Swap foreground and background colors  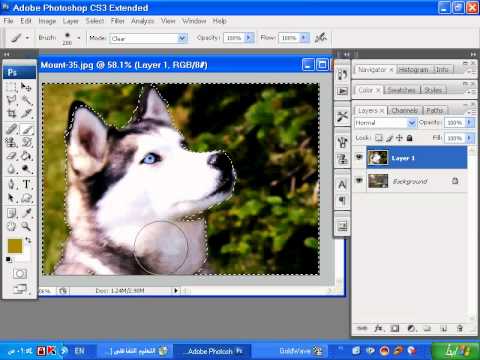[x=28, y=239]
